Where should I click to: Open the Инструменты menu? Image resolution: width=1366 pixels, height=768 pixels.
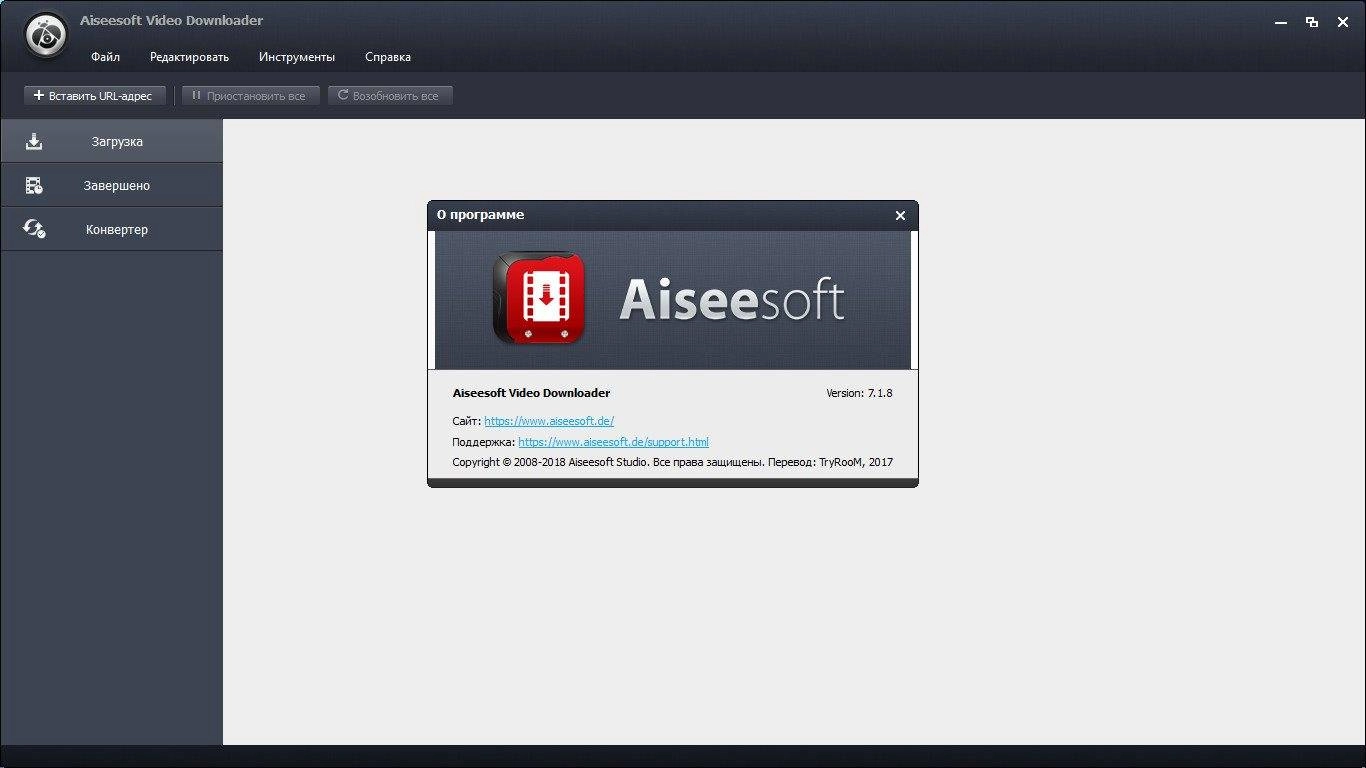[297, 57]
